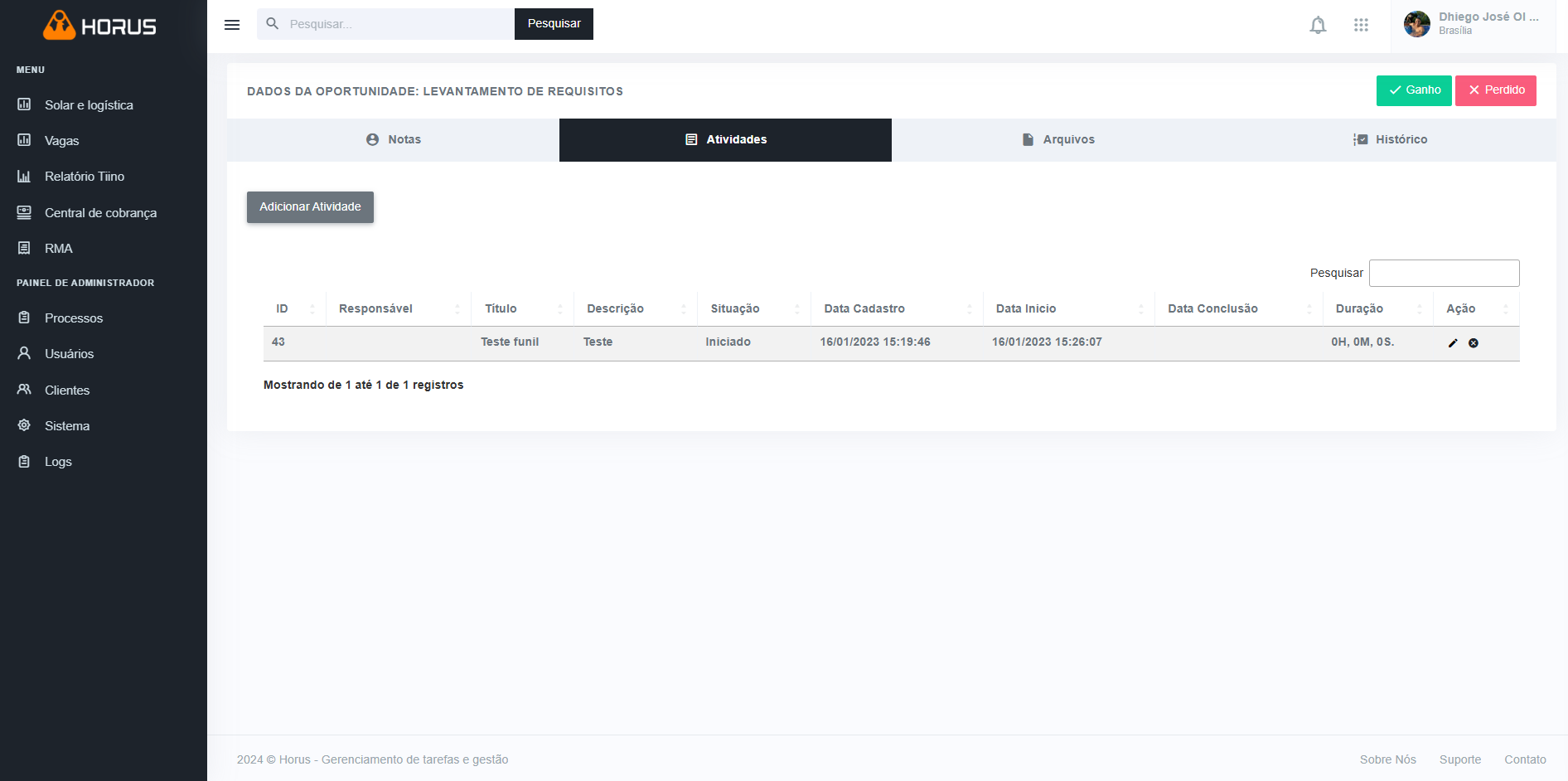This screenshot has height=781, width=1568.
Task: Sort table by Situação column
Action: 753,308
